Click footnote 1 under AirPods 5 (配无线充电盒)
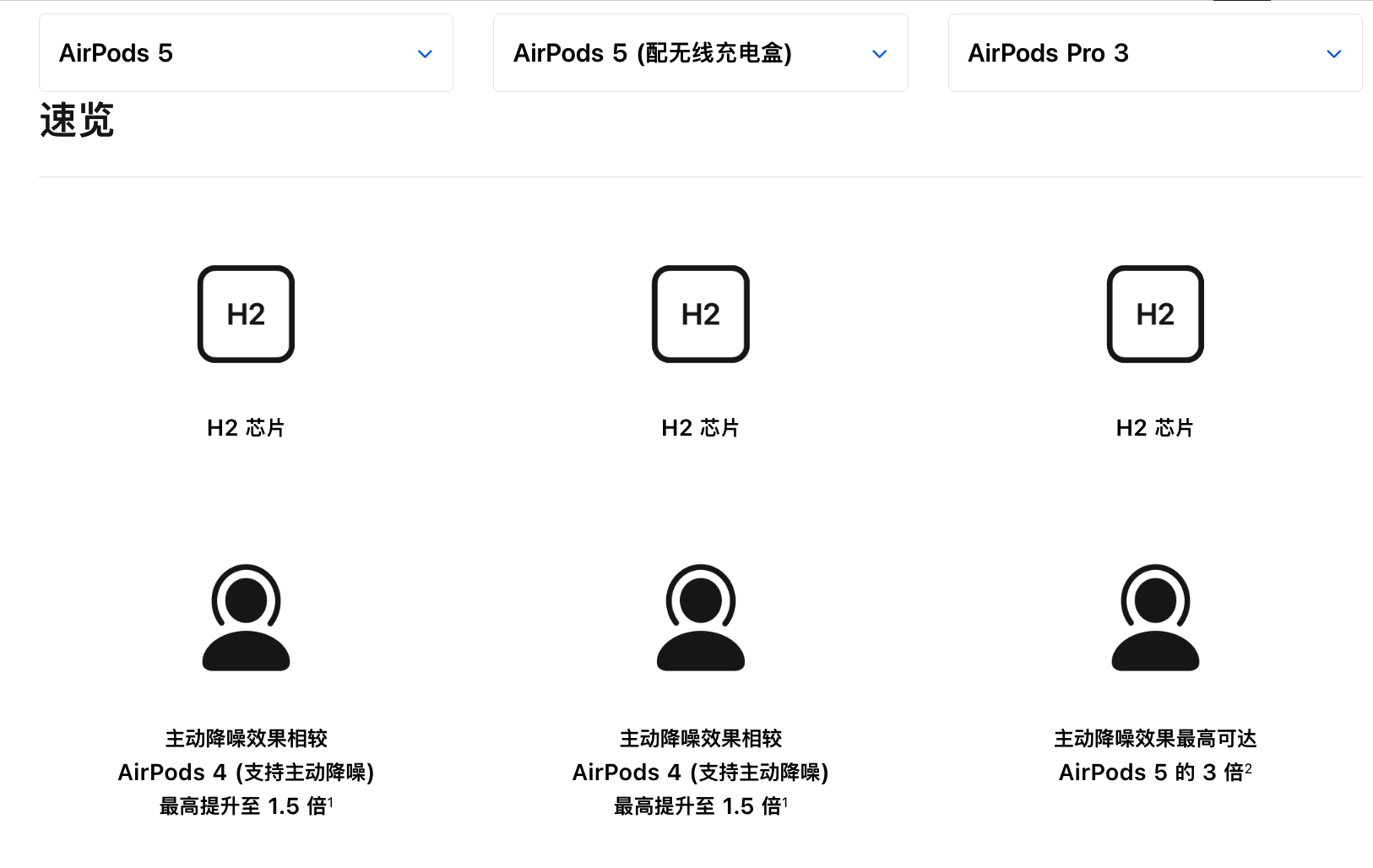This screenshot has width=1373, height=868. [x=785, y=802]
